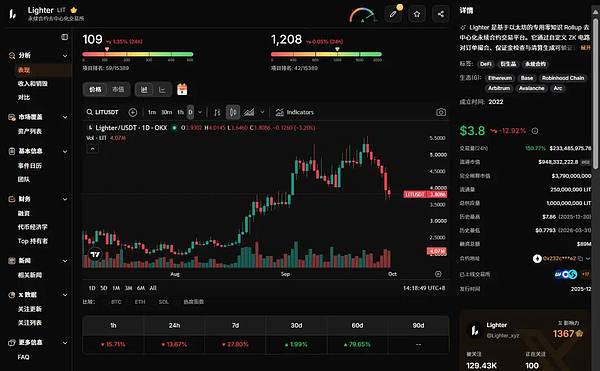Screen dimensions: 600x371
Task: Open the chart style dropdown arrow
Action: [262, 112]
